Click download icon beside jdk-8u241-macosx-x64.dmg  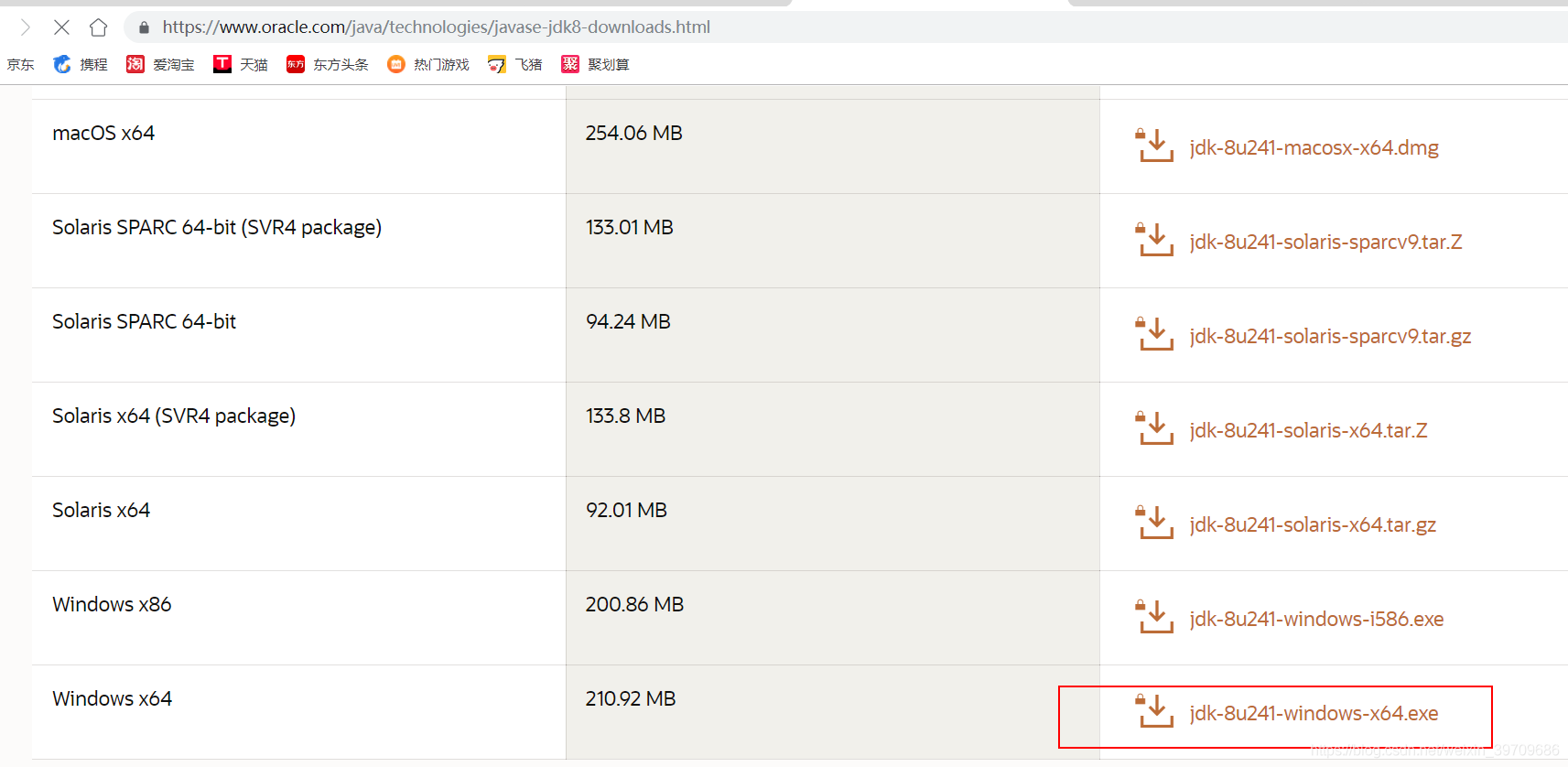1155,146
